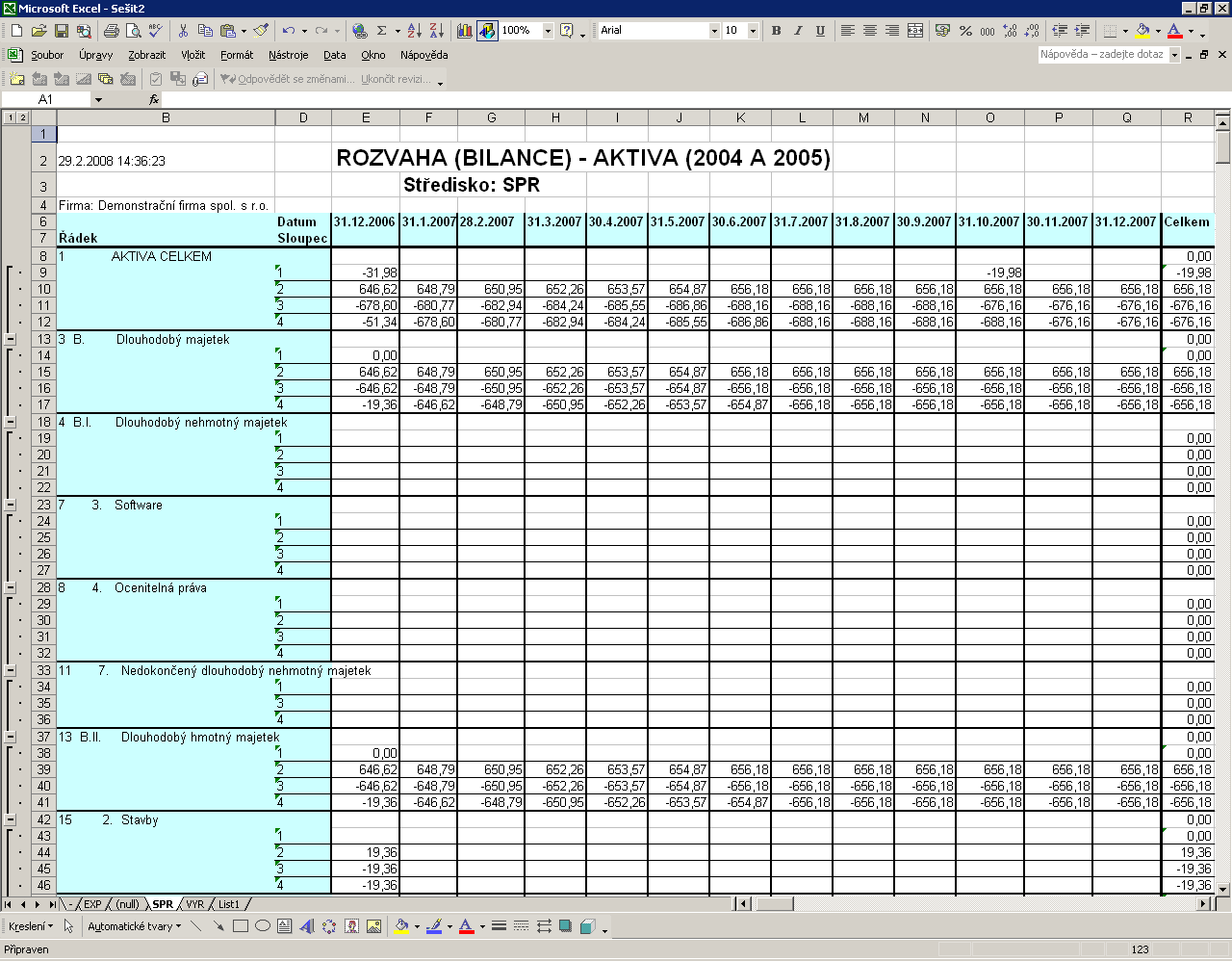This screenshot has height=961, width=1232.
Task: Open the Úpravy menu
Action: tap(95, 55)
